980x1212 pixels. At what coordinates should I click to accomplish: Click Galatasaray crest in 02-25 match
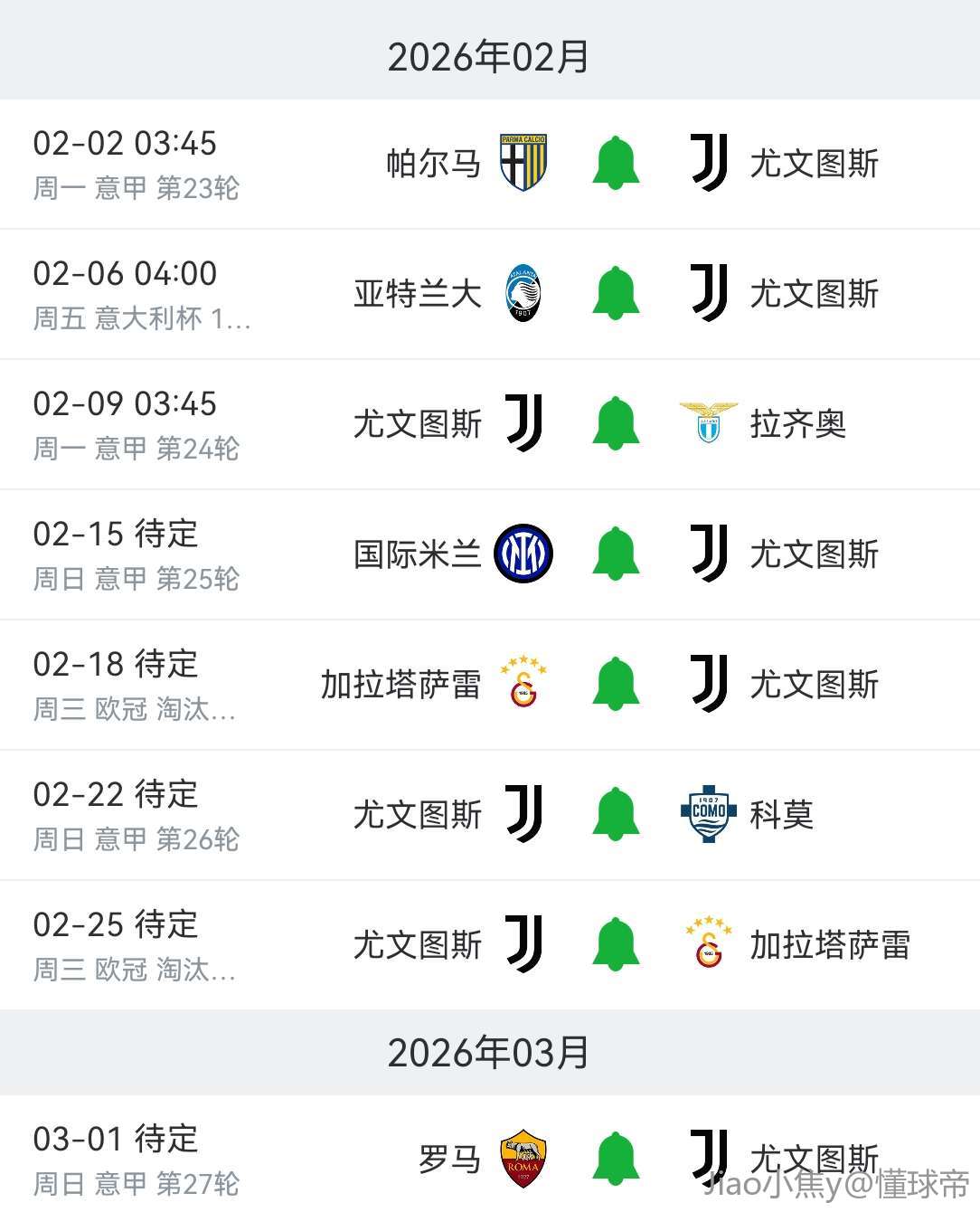tap(709, 944)
